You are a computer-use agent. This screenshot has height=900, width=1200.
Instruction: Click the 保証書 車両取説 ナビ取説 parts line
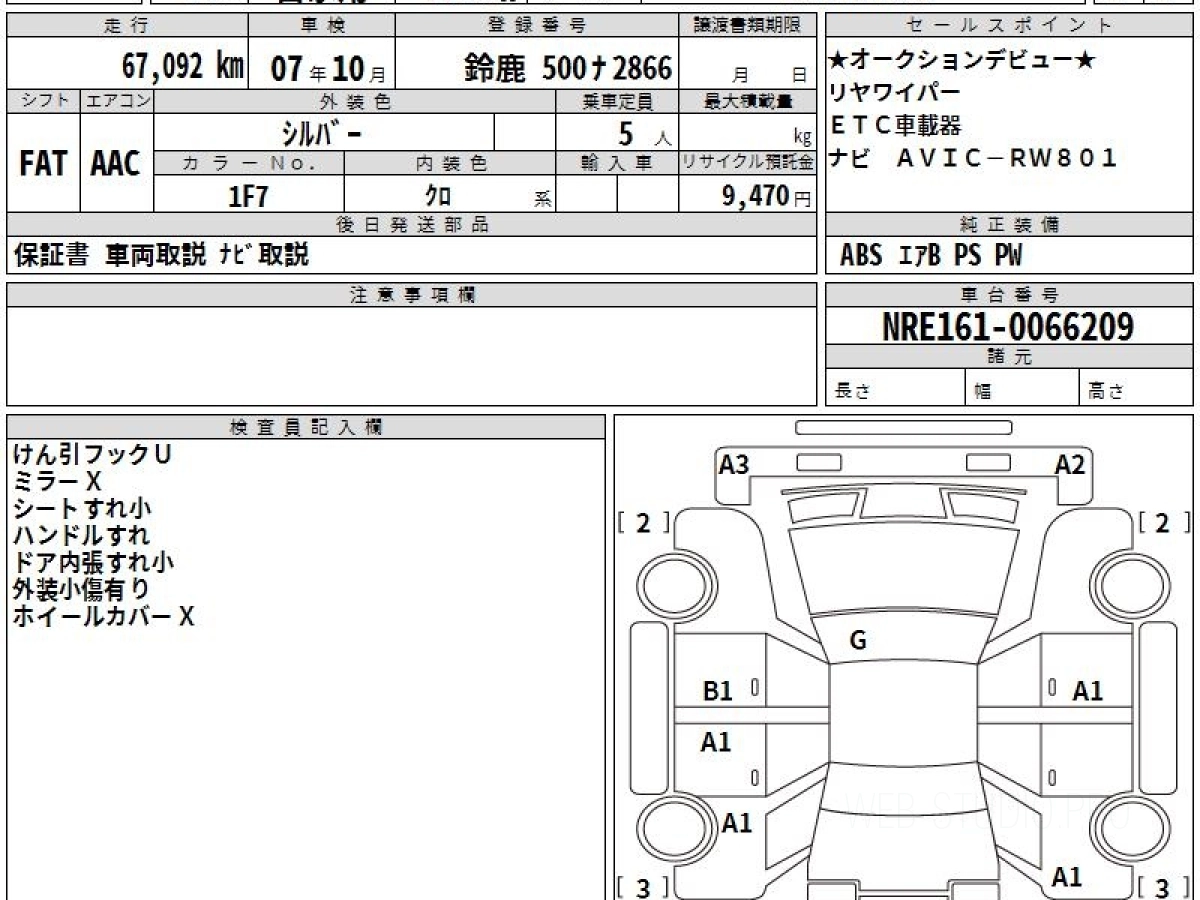click(161, 255)
